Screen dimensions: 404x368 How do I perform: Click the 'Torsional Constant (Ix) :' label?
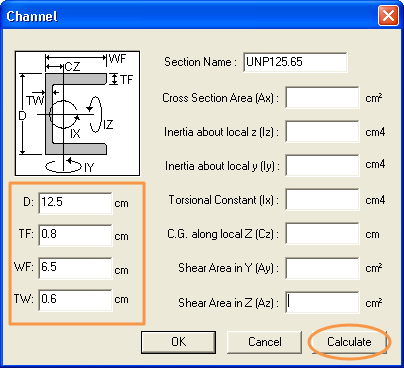tap(224, 200)
